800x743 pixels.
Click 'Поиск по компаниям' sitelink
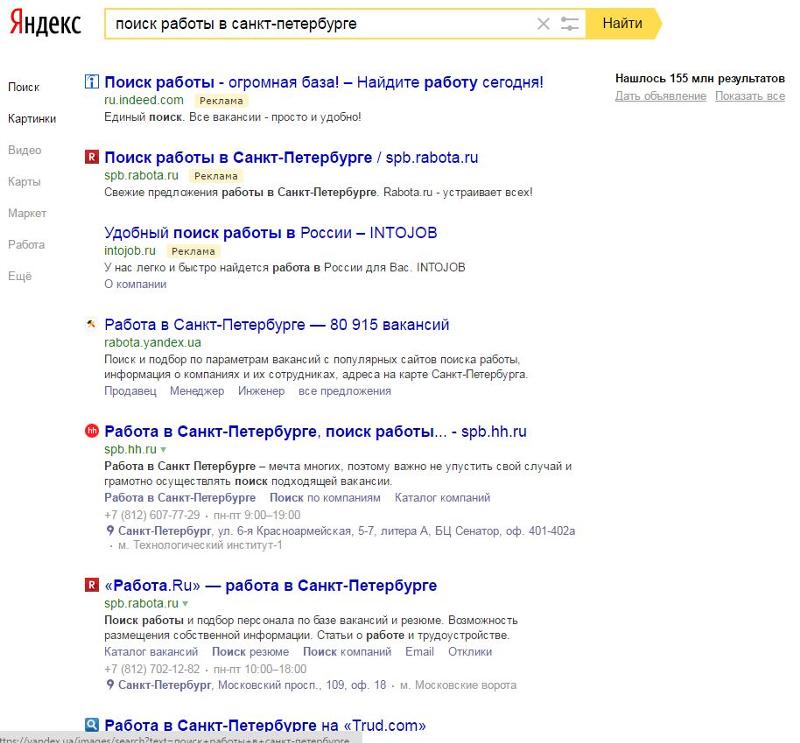click(x=325, y=498)
